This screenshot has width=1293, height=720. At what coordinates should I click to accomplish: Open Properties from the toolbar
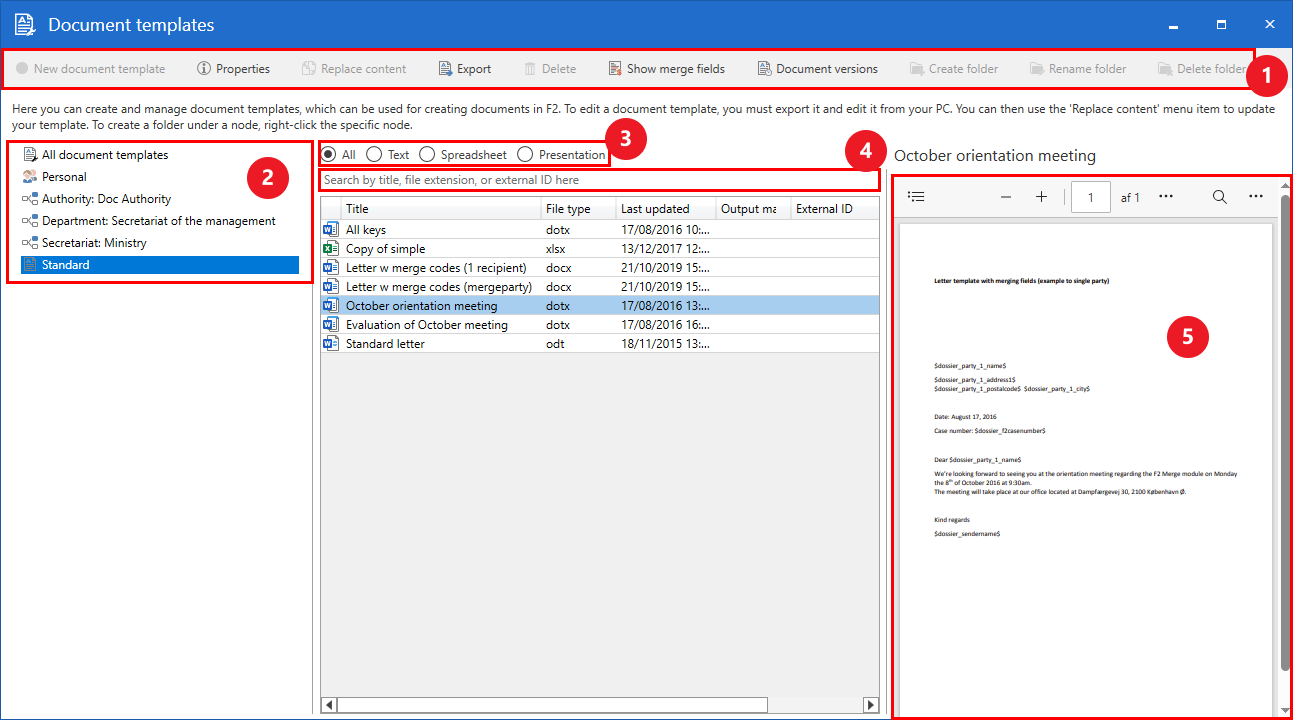(x=233, y=69)
